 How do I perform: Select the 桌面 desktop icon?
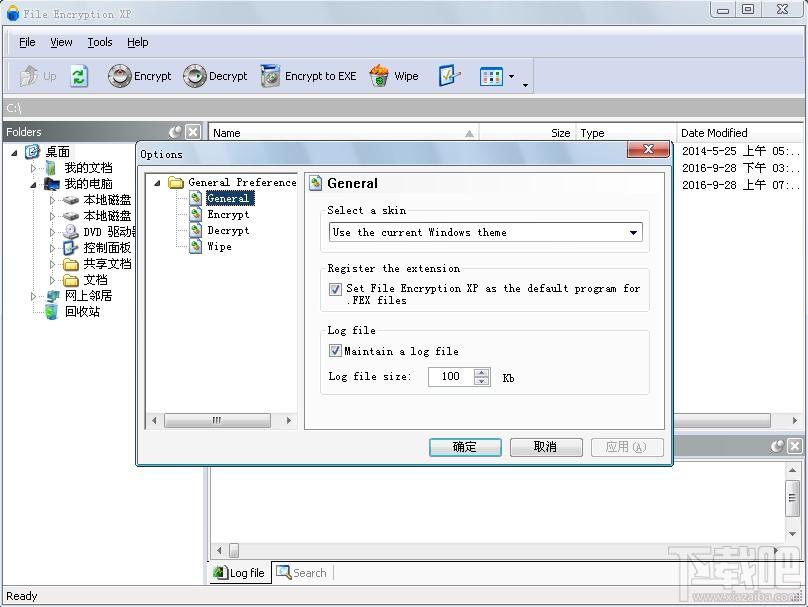pyautogui.click(x=32, y=151)
